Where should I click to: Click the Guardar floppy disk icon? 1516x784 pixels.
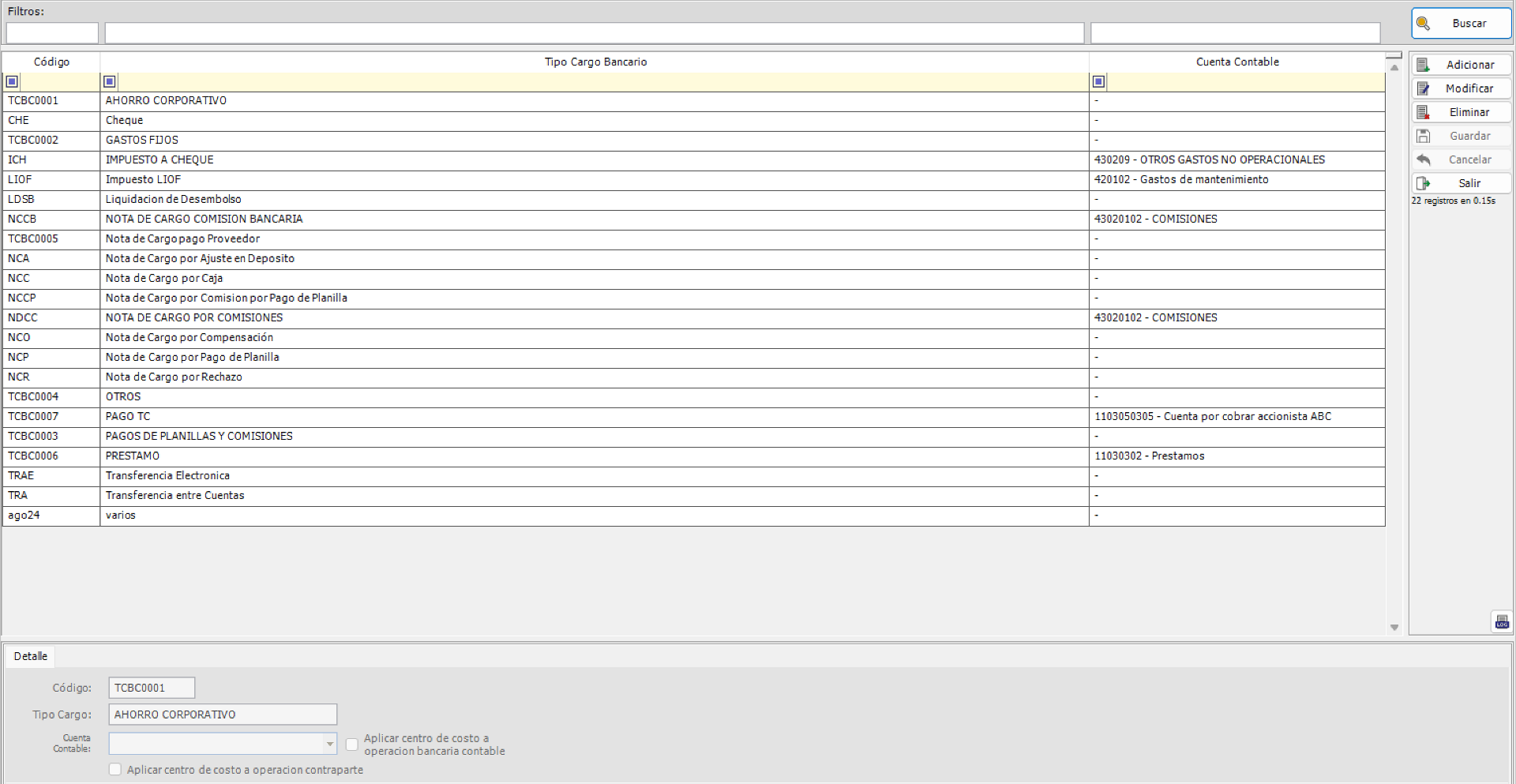point(1424,135)
